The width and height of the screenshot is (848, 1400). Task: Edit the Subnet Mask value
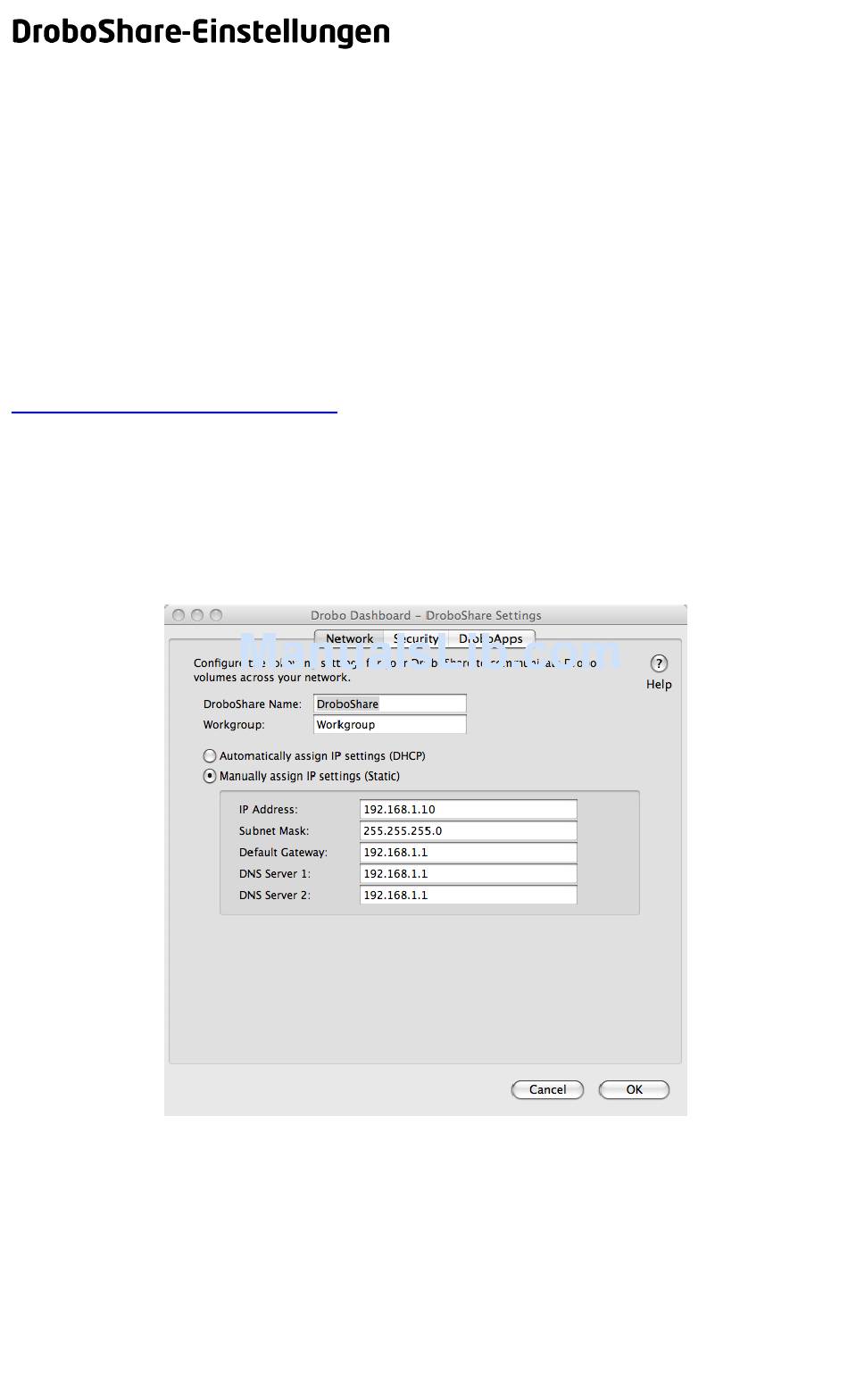(469, 831)
